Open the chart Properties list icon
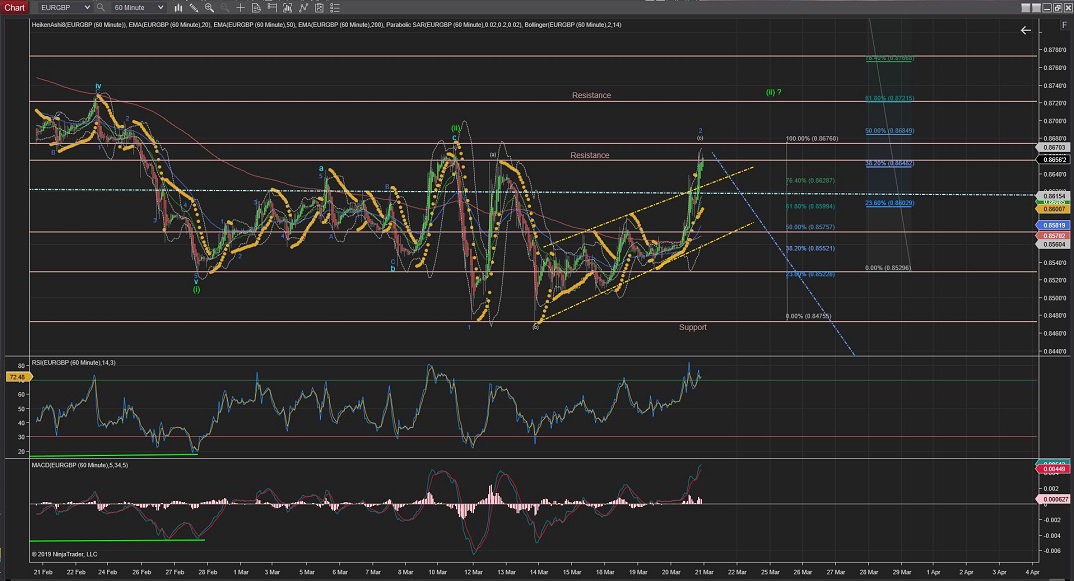Screen dimensions: 1074x581 [335, 8]
